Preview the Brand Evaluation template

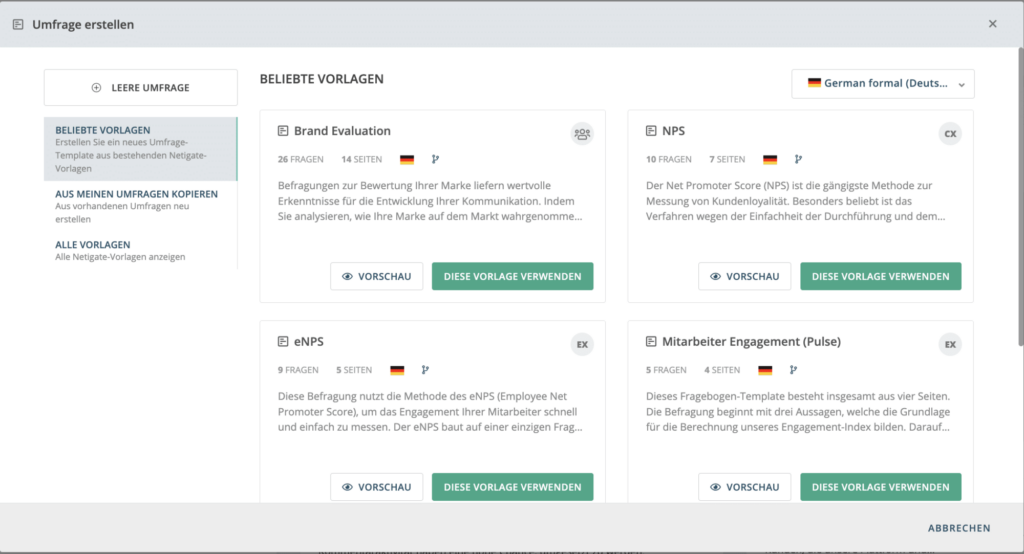(377, 276)
